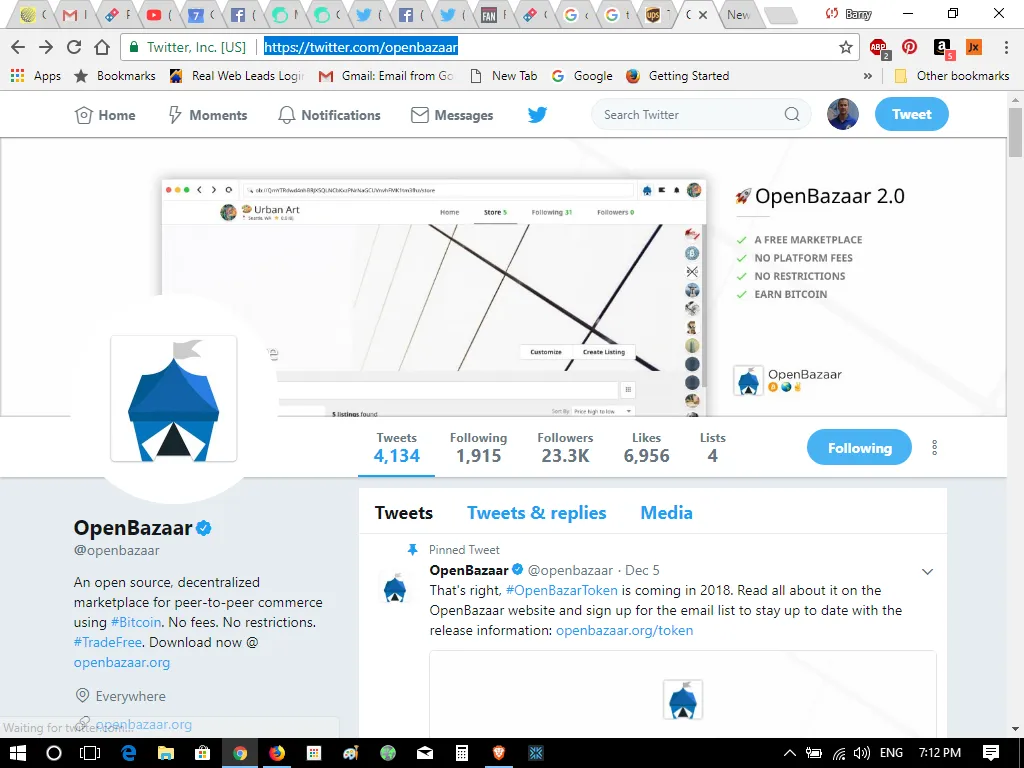View the Tweets count 4,134
Screen dimensions: 1024x768
(x=396, y=447)
